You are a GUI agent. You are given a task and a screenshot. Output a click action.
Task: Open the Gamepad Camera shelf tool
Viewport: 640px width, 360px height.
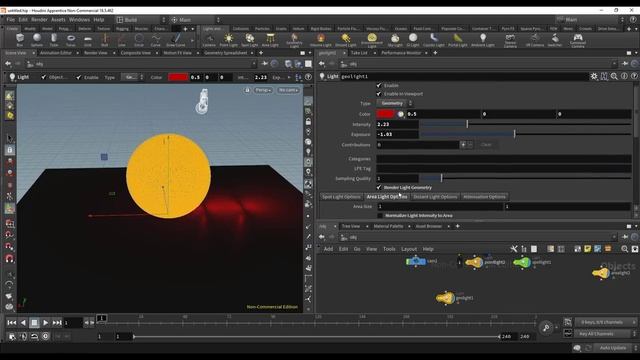(578, 40)
